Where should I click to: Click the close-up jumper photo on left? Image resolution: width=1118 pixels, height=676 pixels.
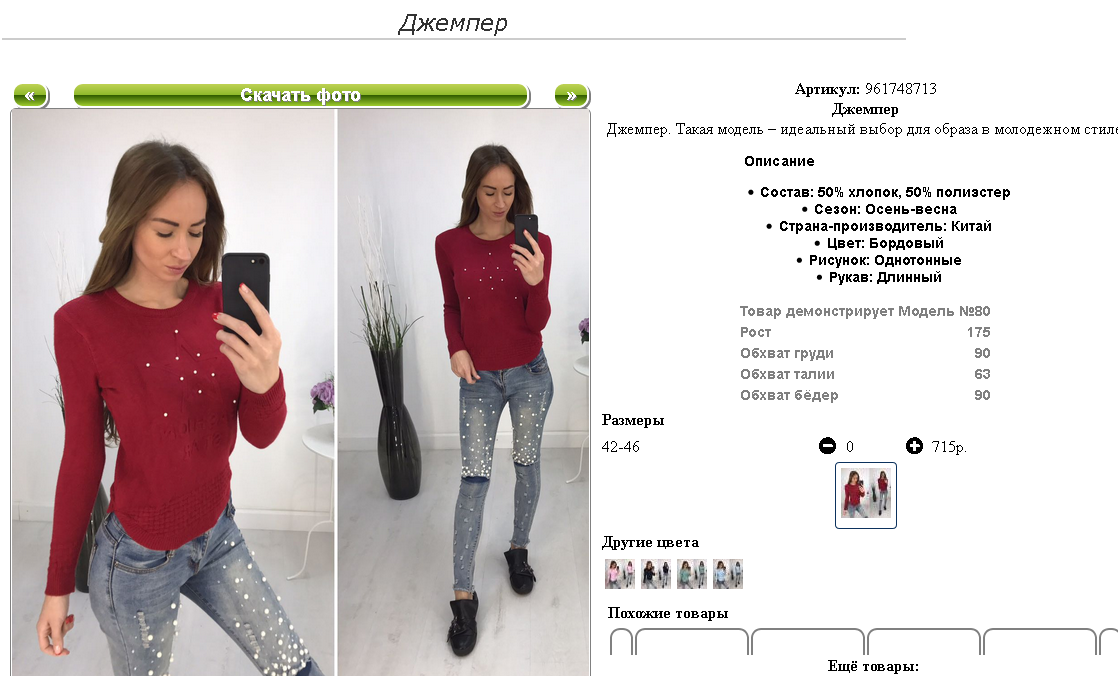coord(173,392)
